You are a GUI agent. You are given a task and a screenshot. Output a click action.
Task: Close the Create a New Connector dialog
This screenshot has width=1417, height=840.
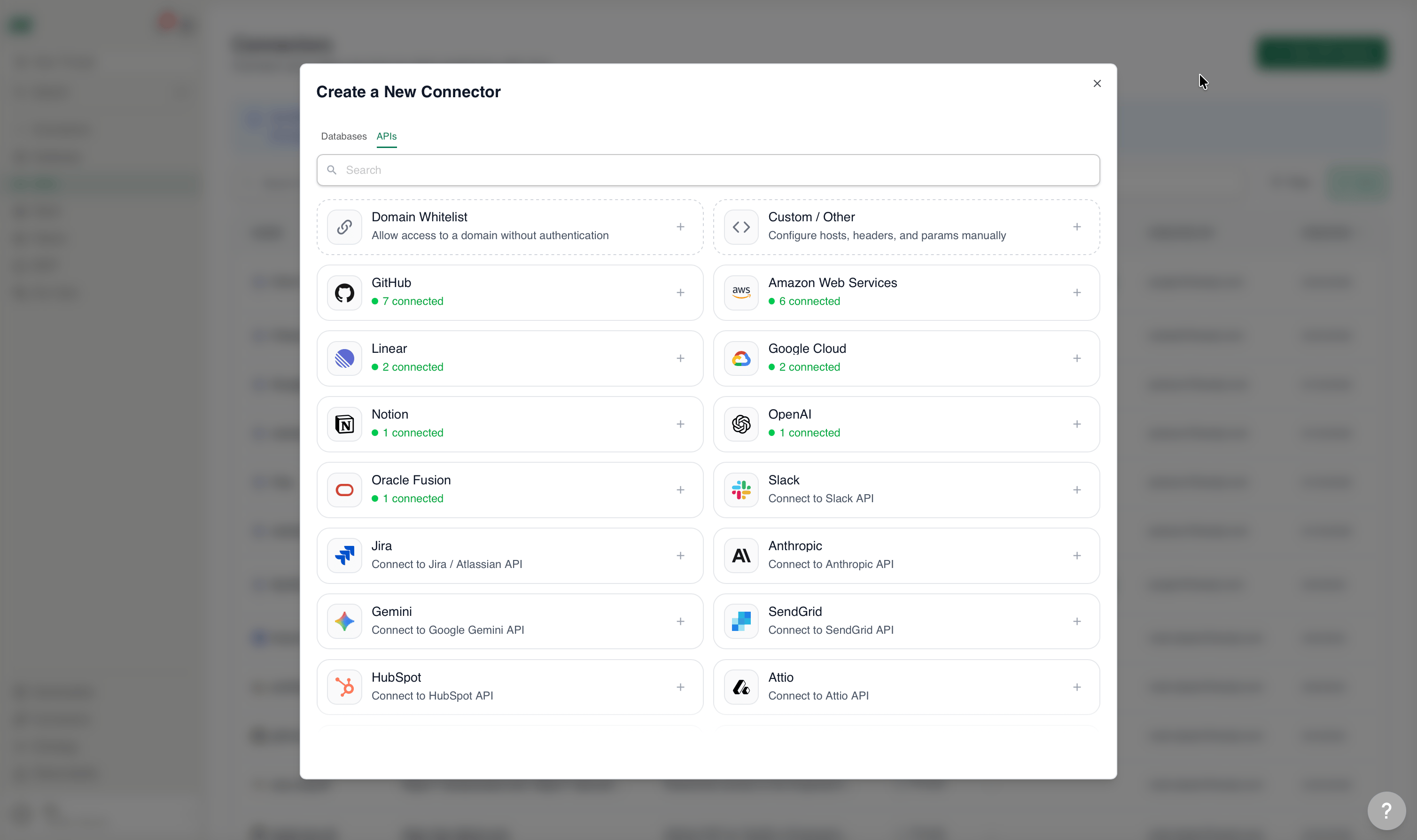[1097, 84]
